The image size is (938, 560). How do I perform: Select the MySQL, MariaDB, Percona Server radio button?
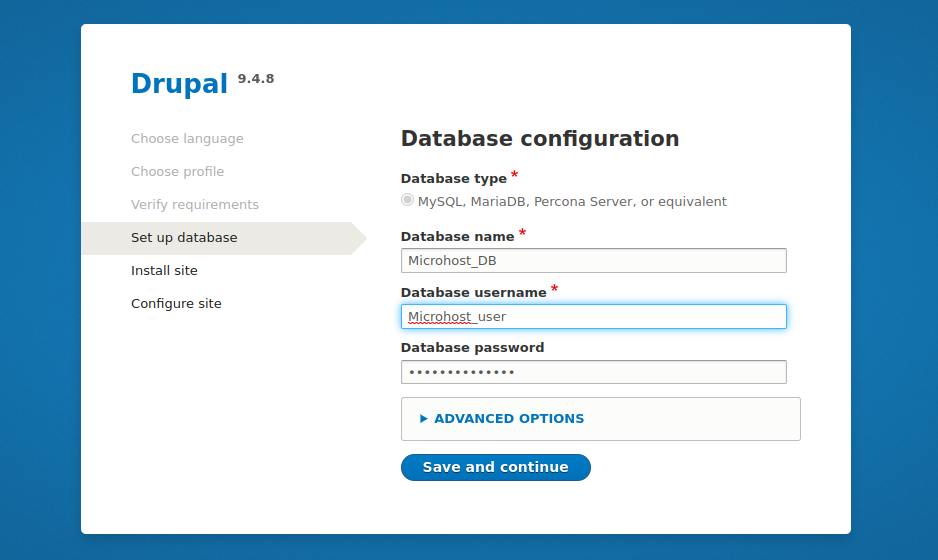click(x=407, y=200)
